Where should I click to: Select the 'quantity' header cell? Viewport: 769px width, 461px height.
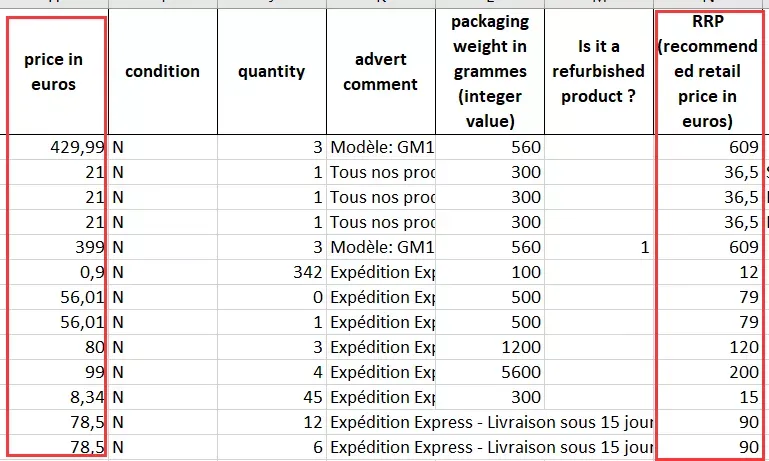coord(272,72)
